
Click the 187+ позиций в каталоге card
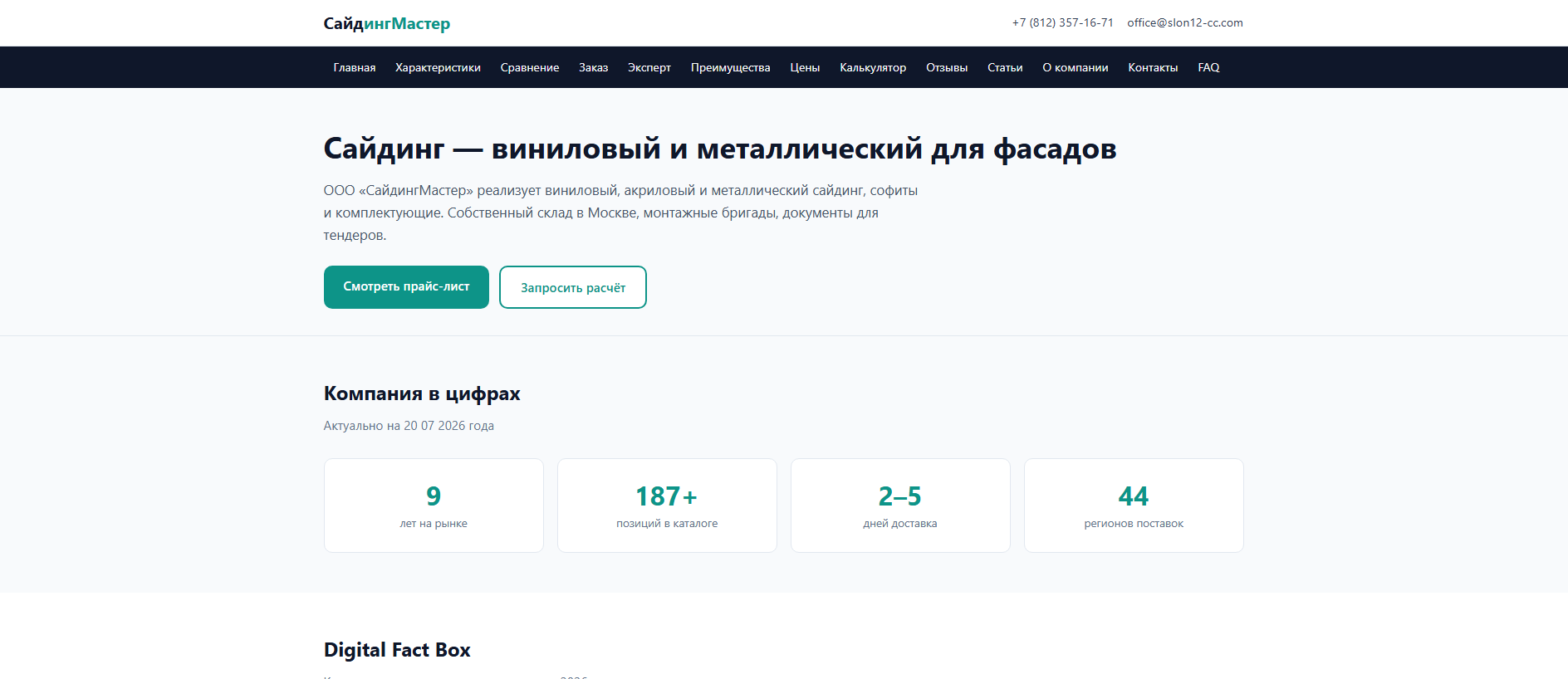[x=667, y=506]
